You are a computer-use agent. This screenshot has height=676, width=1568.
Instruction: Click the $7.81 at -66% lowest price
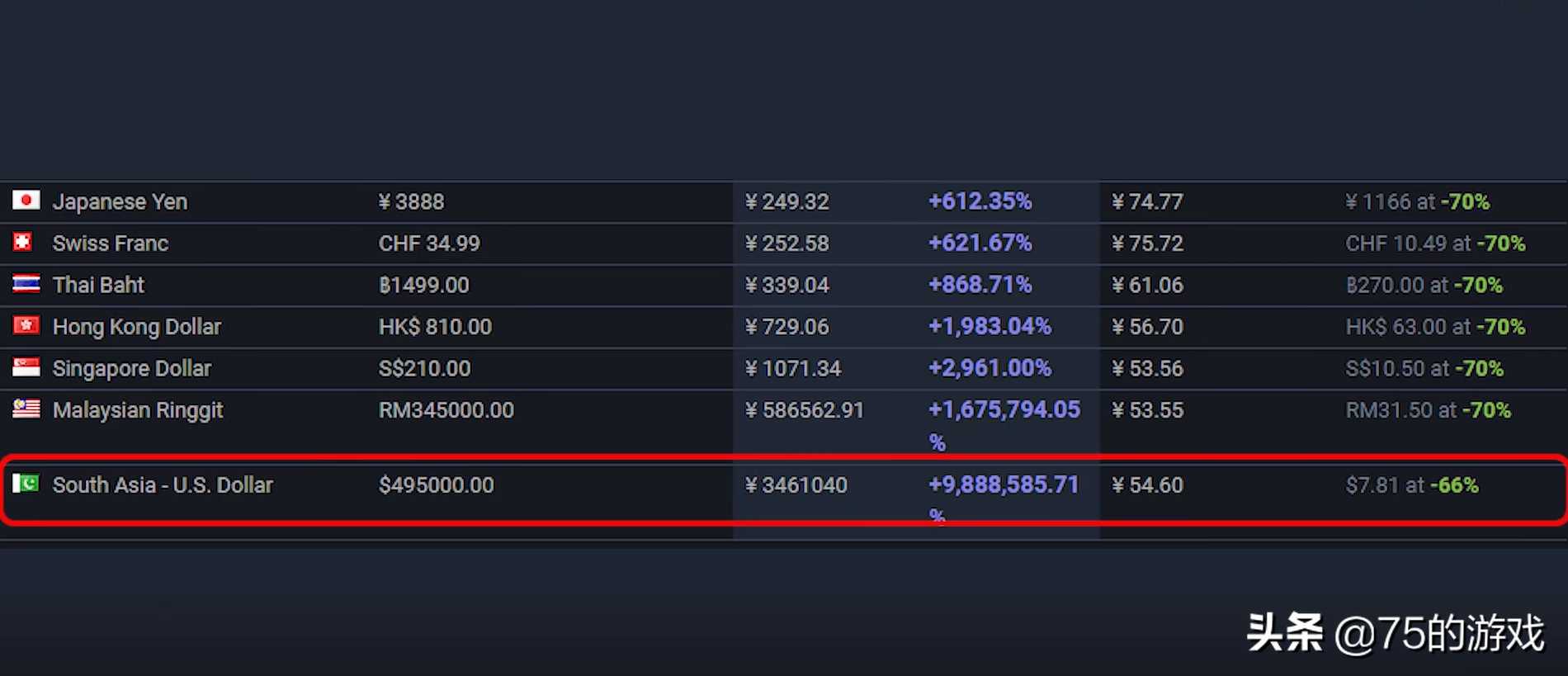(x=1411, y=485)
